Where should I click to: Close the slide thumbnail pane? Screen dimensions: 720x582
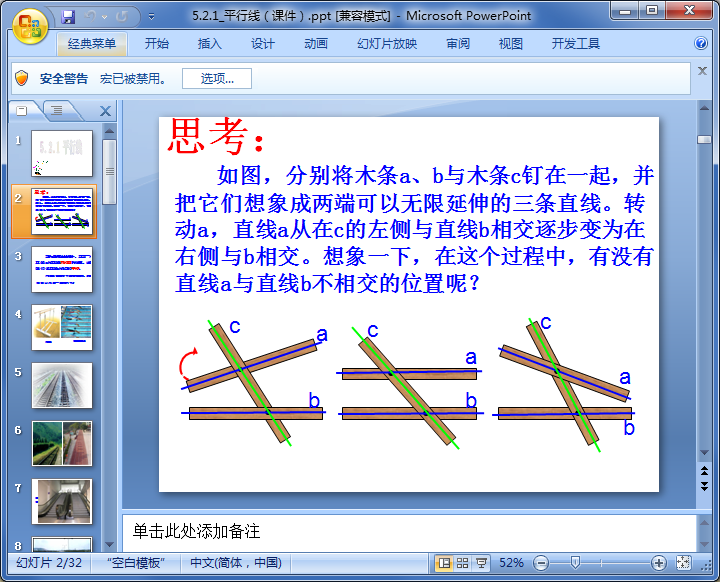coord(105,111)
